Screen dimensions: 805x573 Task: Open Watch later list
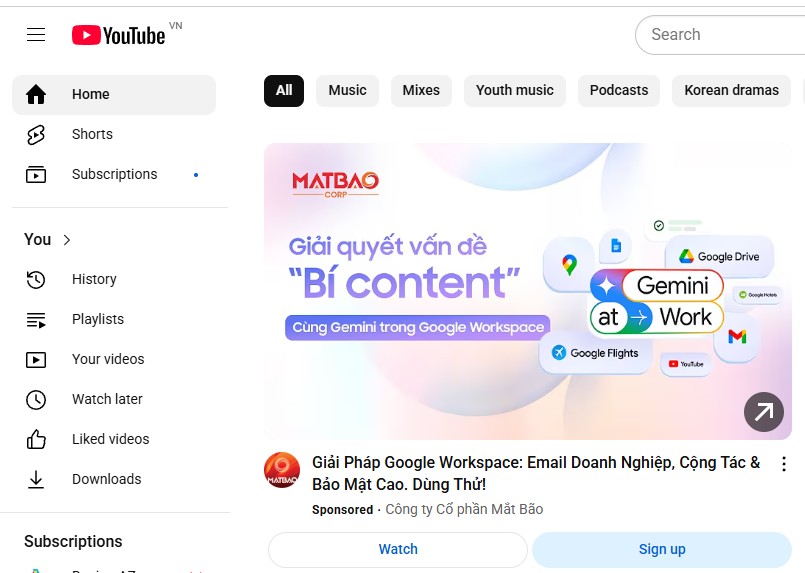(114, 399)
